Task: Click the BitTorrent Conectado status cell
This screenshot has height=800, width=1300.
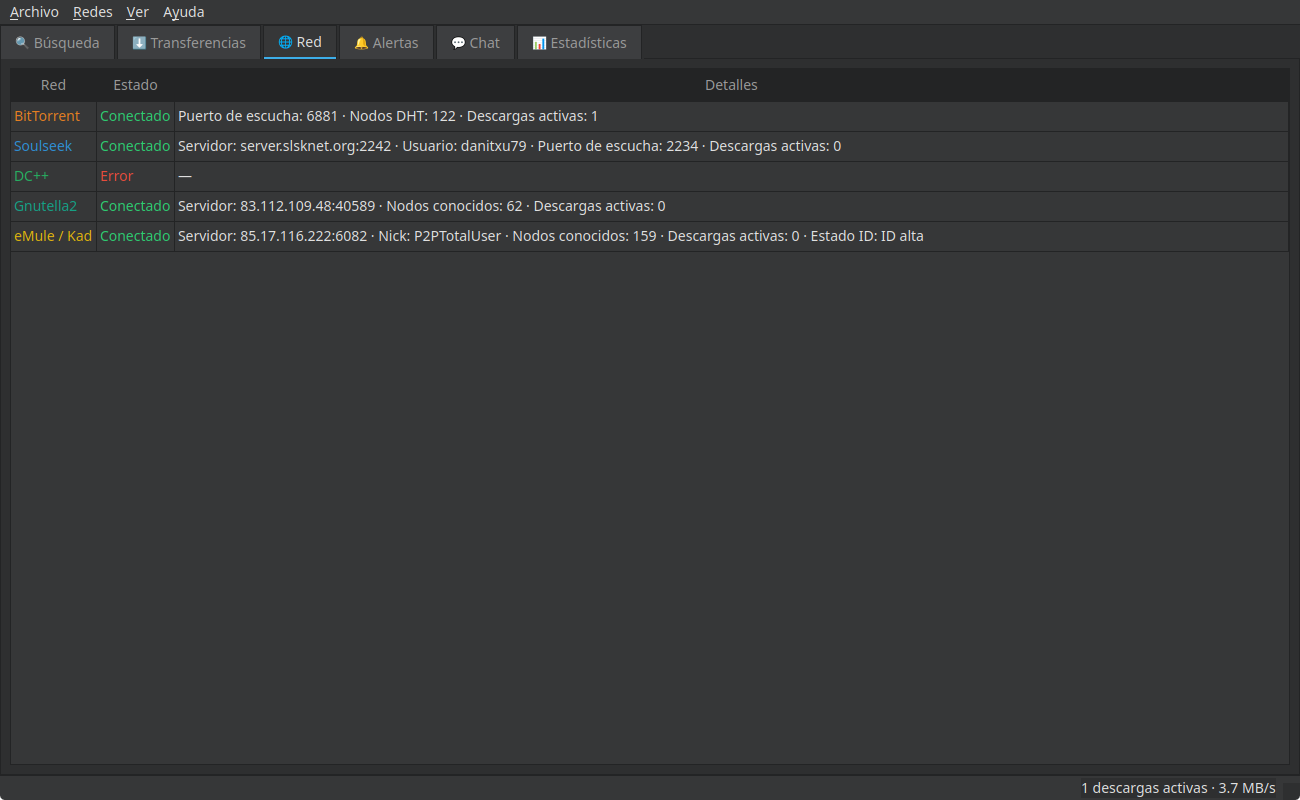Action: point(135,116)
